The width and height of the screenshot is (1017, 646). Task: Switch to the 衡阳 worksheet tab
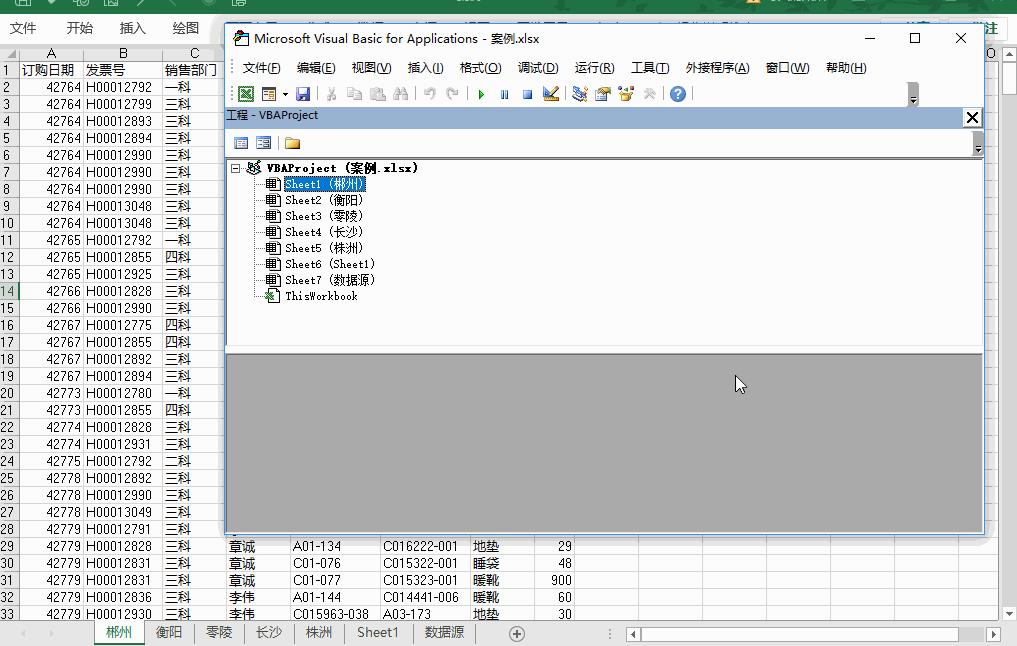tap(169, 632)
